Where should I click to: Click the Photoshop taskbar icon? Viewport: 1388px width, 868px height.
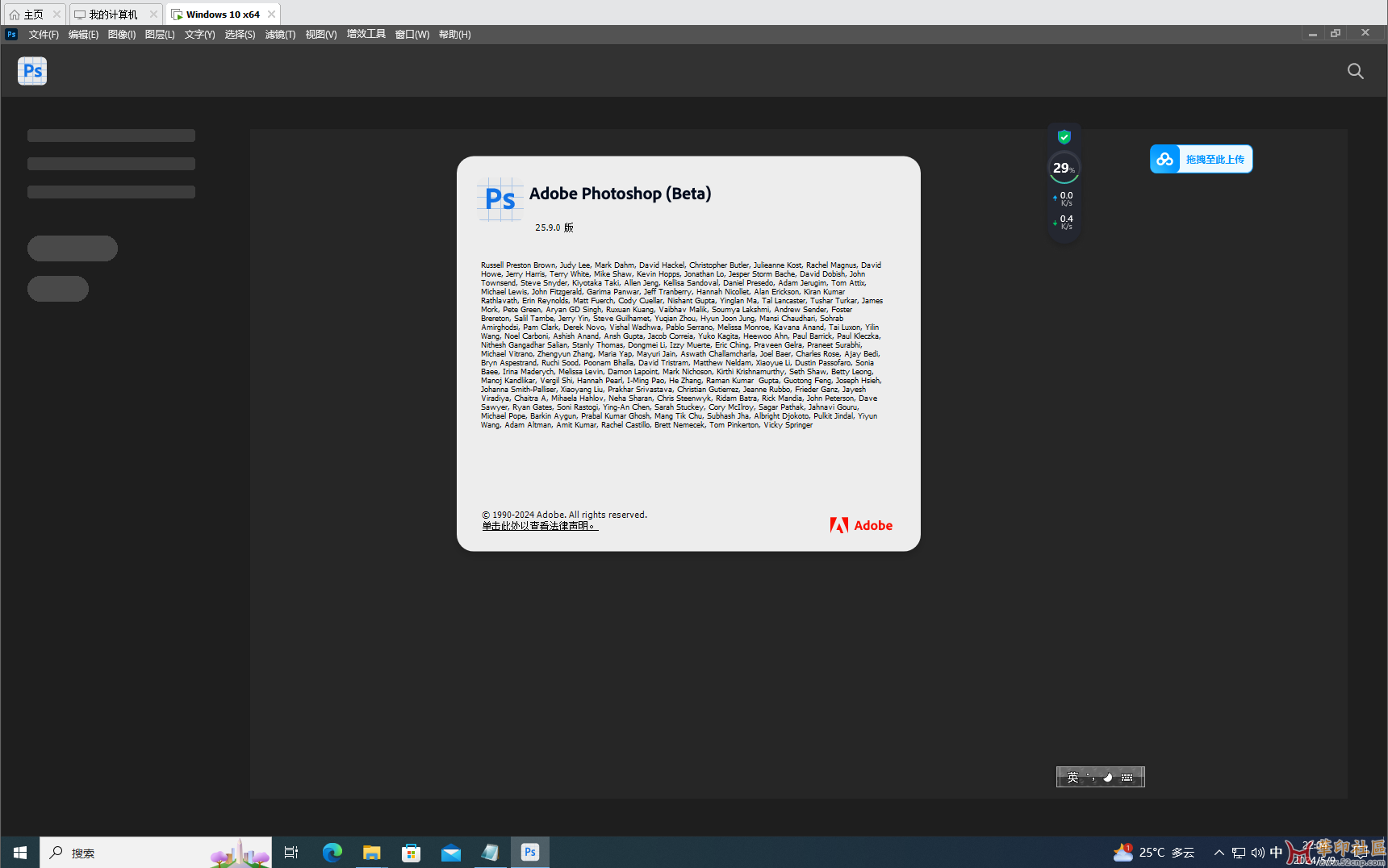point(530,853)
